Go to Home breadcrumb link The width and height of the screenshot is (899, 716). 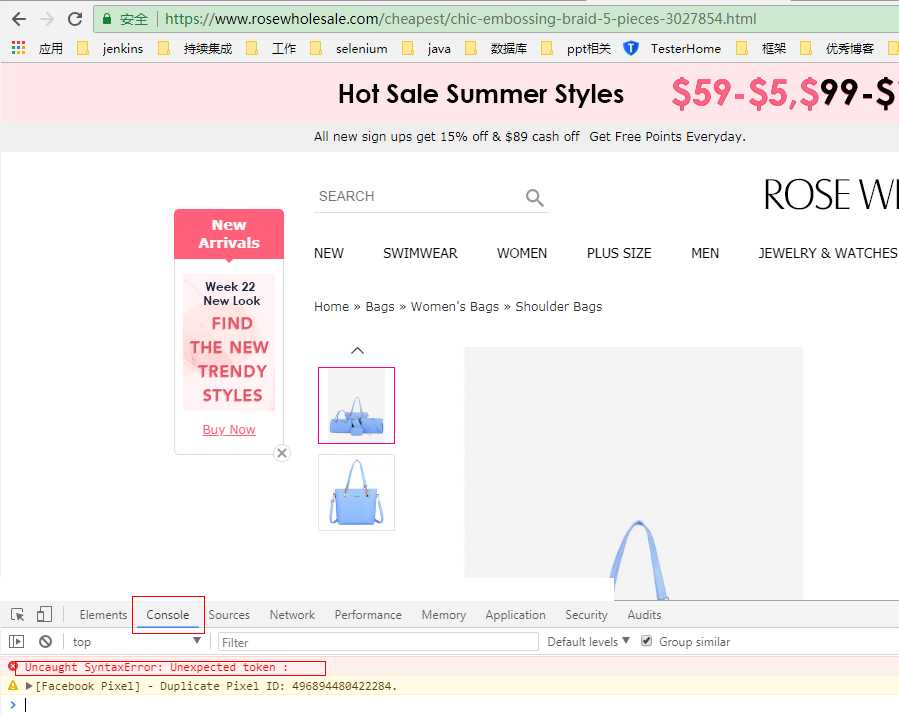[x=331, y=307]
